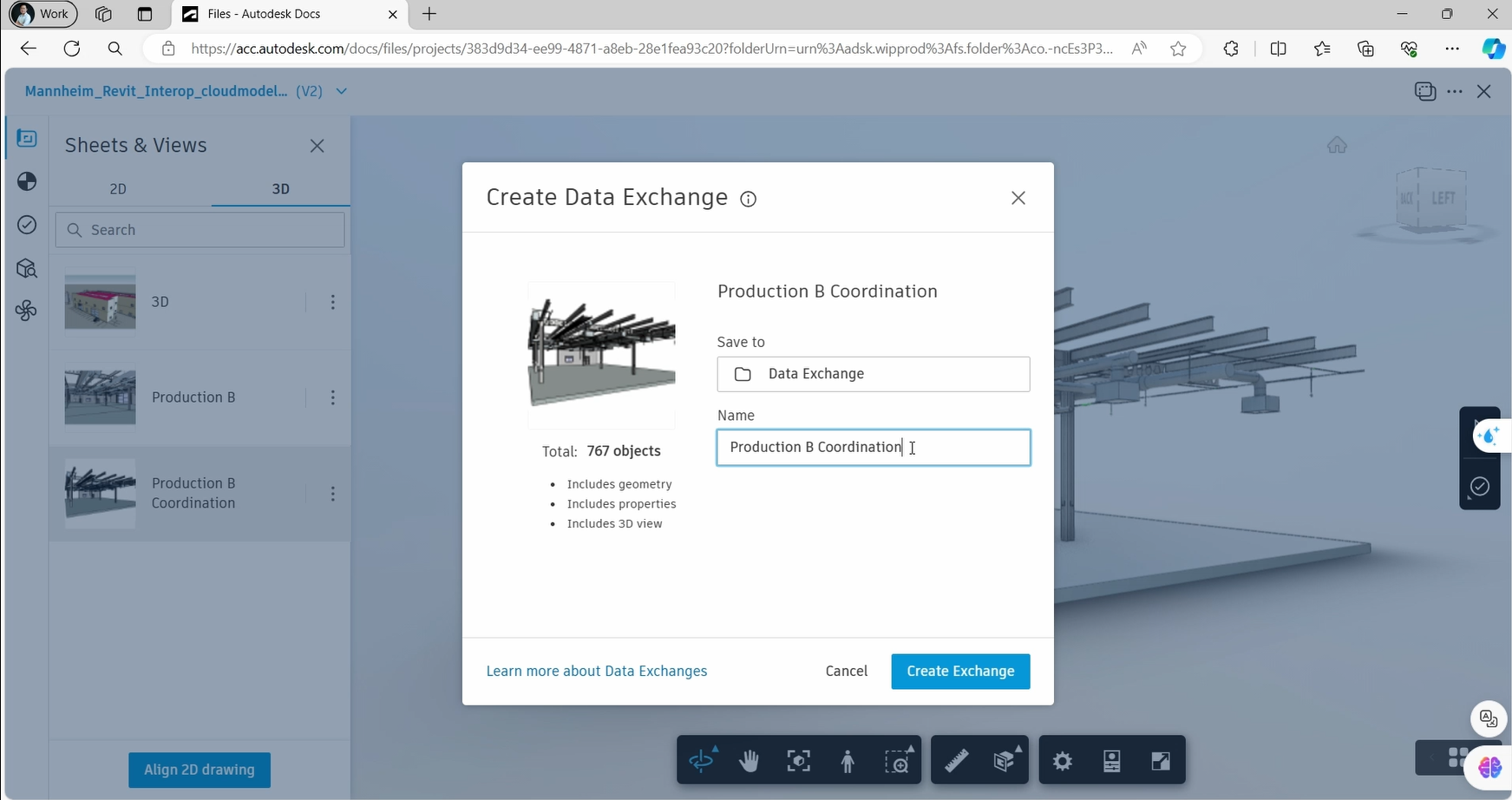Select the Orbit tool in viewer toolbar

(x=704, y=761)
